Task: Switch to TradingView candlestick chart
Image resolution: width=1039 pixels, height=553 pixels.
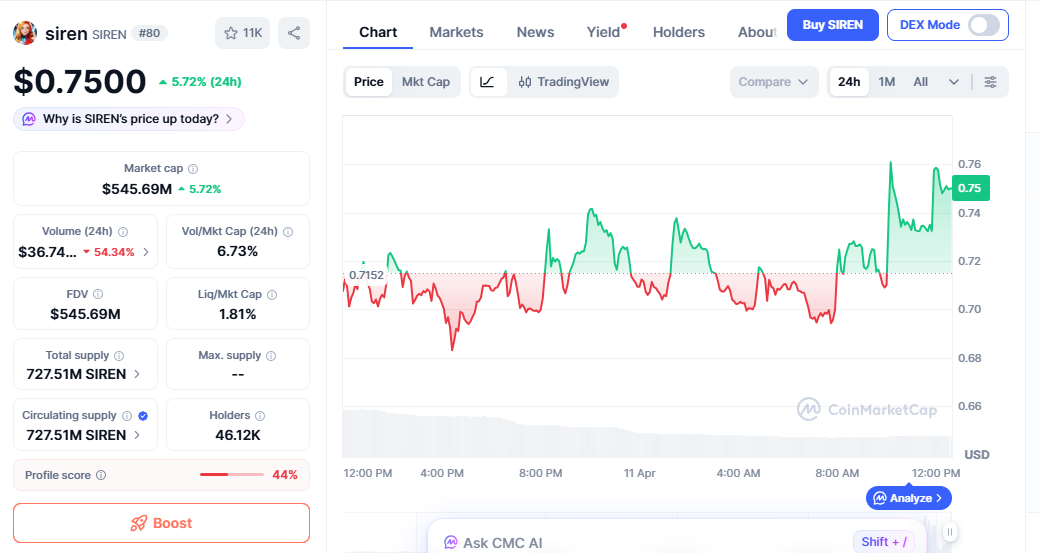Action: point(563,82)
